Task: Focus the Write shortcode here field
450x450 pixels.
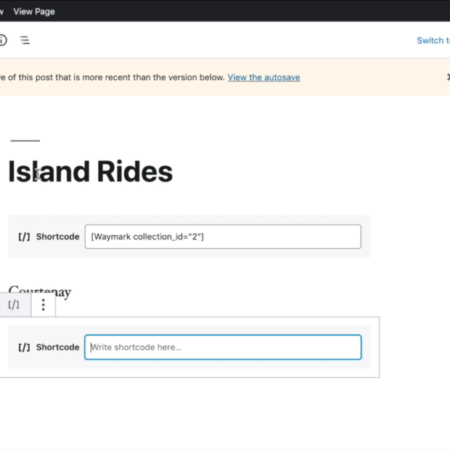Action: [x=223, y=347]
